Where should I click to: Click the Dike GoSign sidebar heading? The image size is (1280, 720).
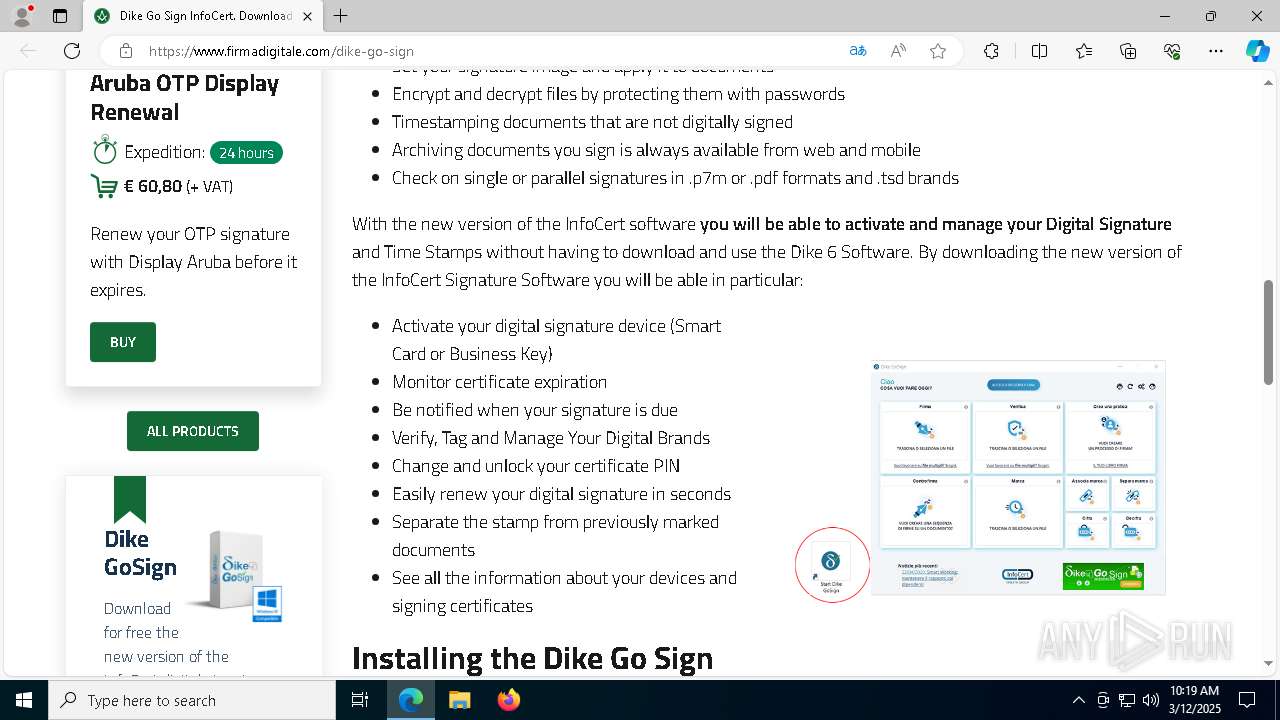[x=140, y=553]
